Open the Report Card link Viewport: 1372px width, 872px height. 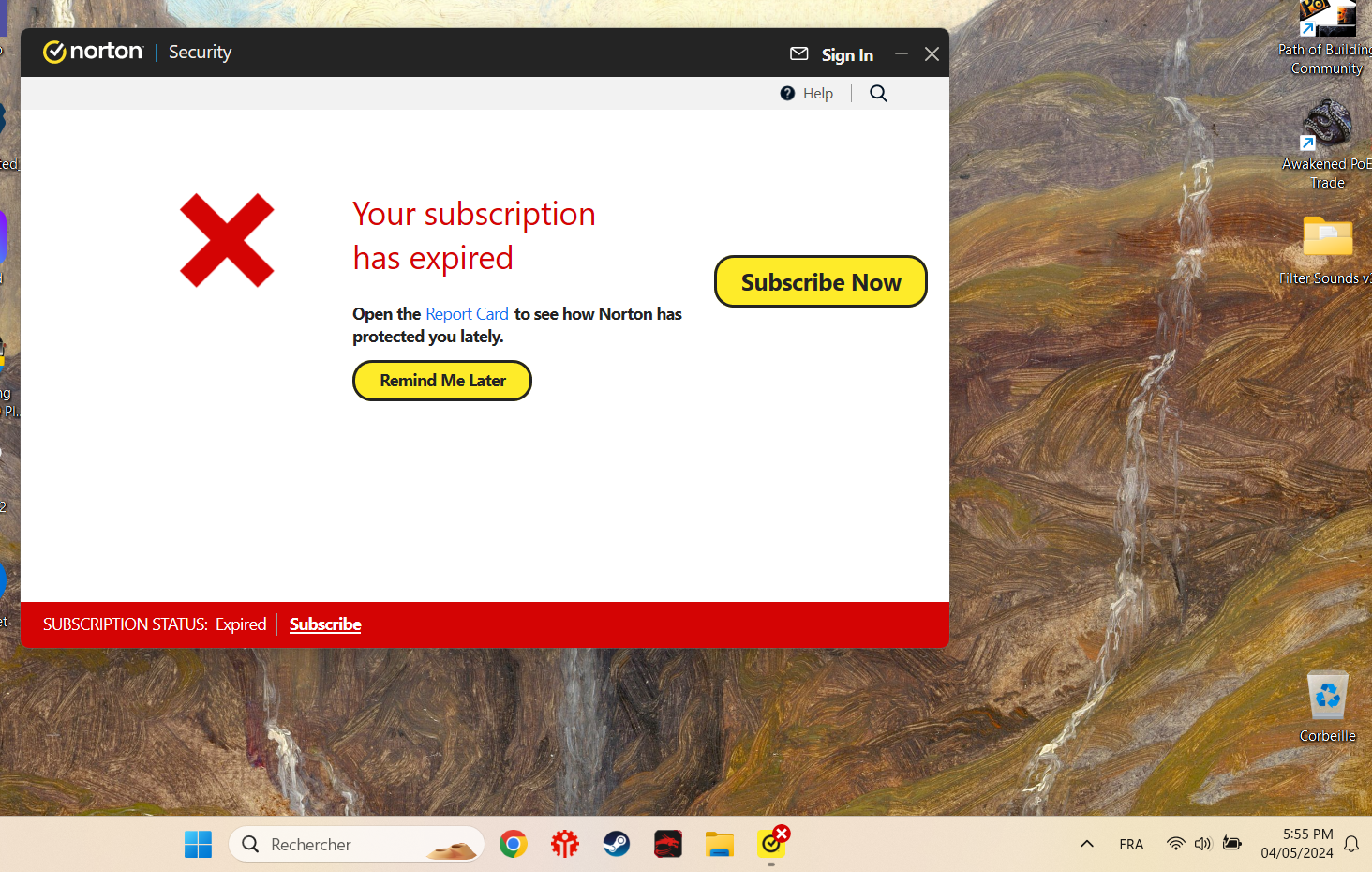point(467,314)
